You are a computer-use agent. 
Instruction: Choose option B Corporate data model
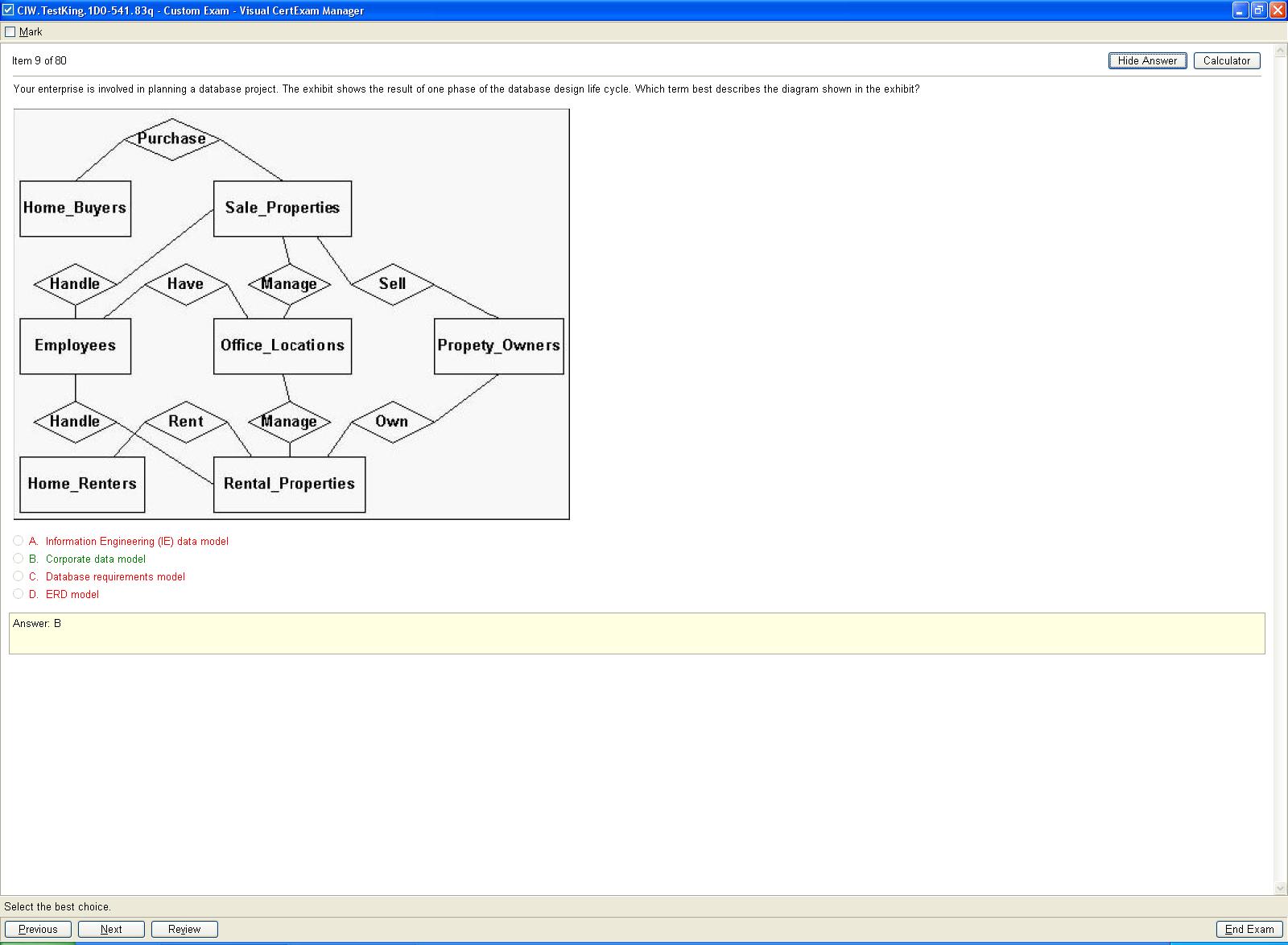[x=19, y=559]
